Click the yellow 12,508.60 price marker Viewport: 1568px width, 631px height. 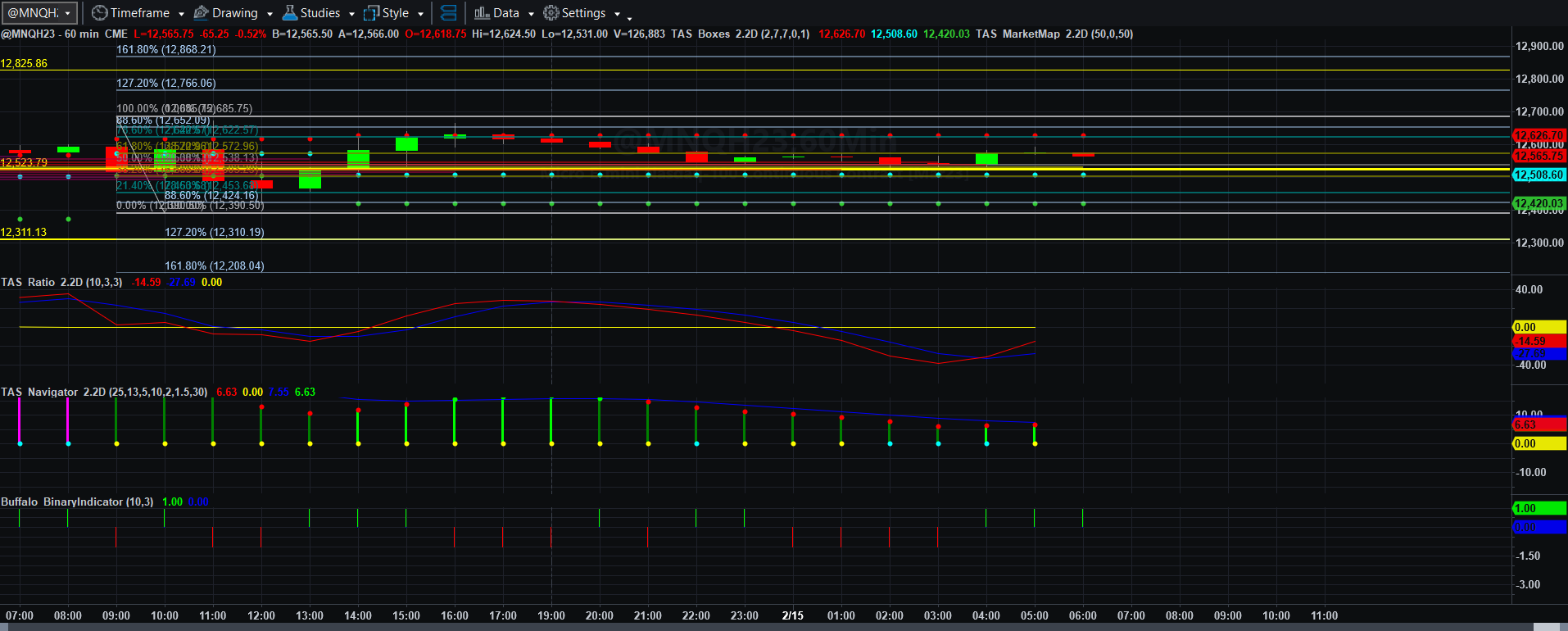pyautogui.click(x=1539, y=175)
